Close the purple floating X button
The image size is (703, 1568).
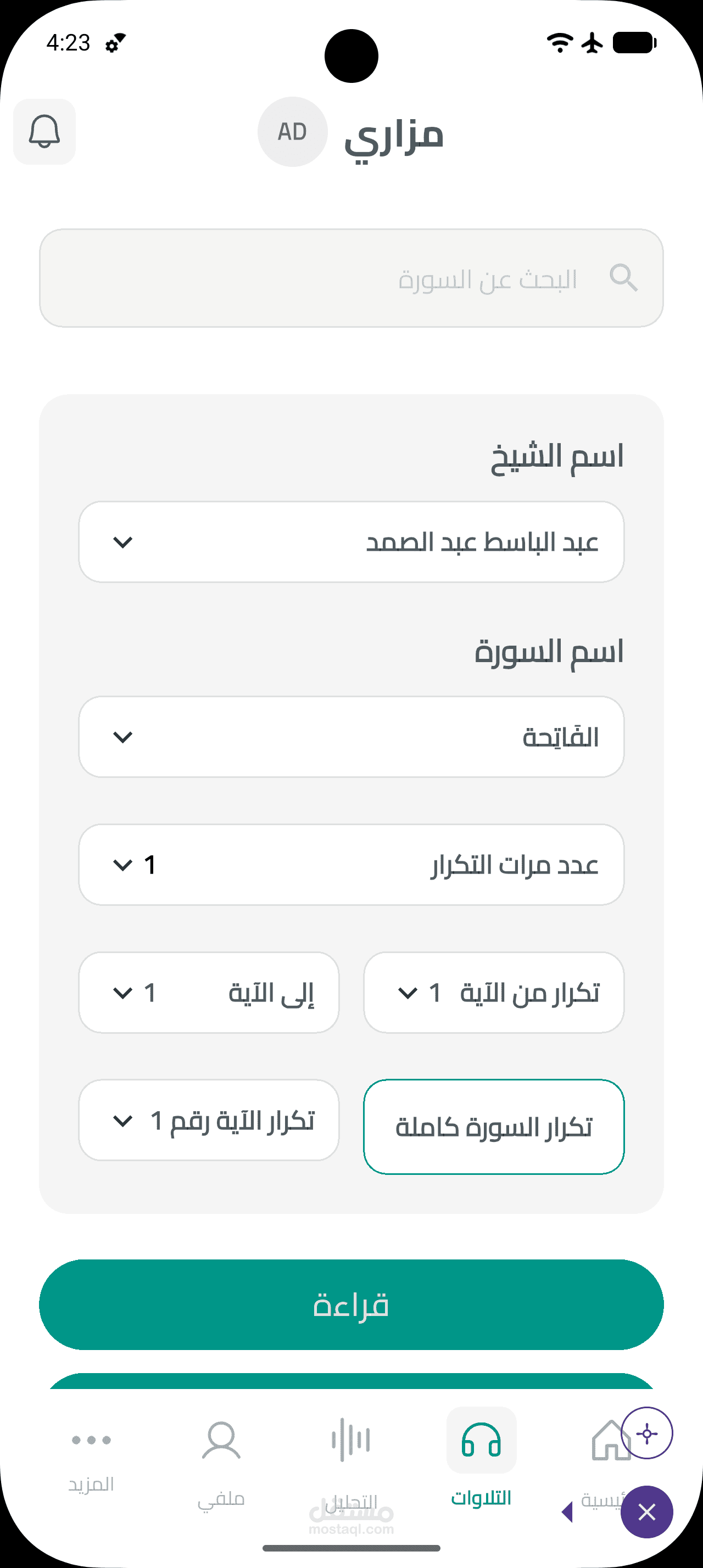pos(646,1512)
